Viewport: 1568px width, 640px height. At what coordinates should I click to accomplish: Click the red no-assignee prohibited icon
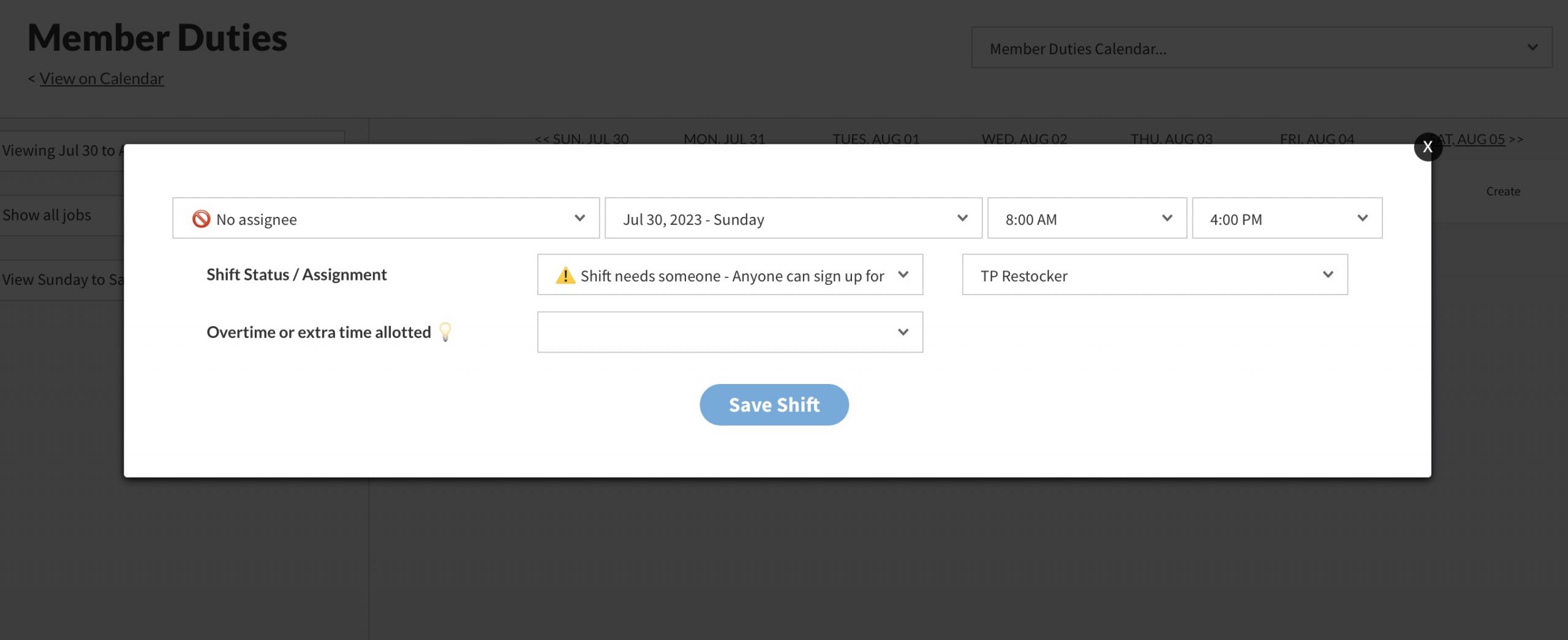(x=201, y=219)
